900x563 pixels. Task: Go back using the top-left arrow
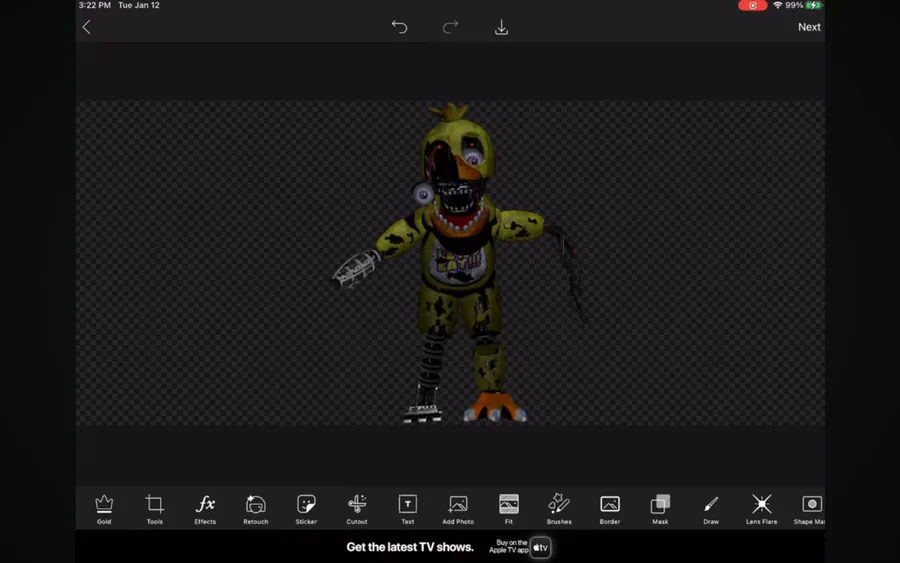coord(87,27)
